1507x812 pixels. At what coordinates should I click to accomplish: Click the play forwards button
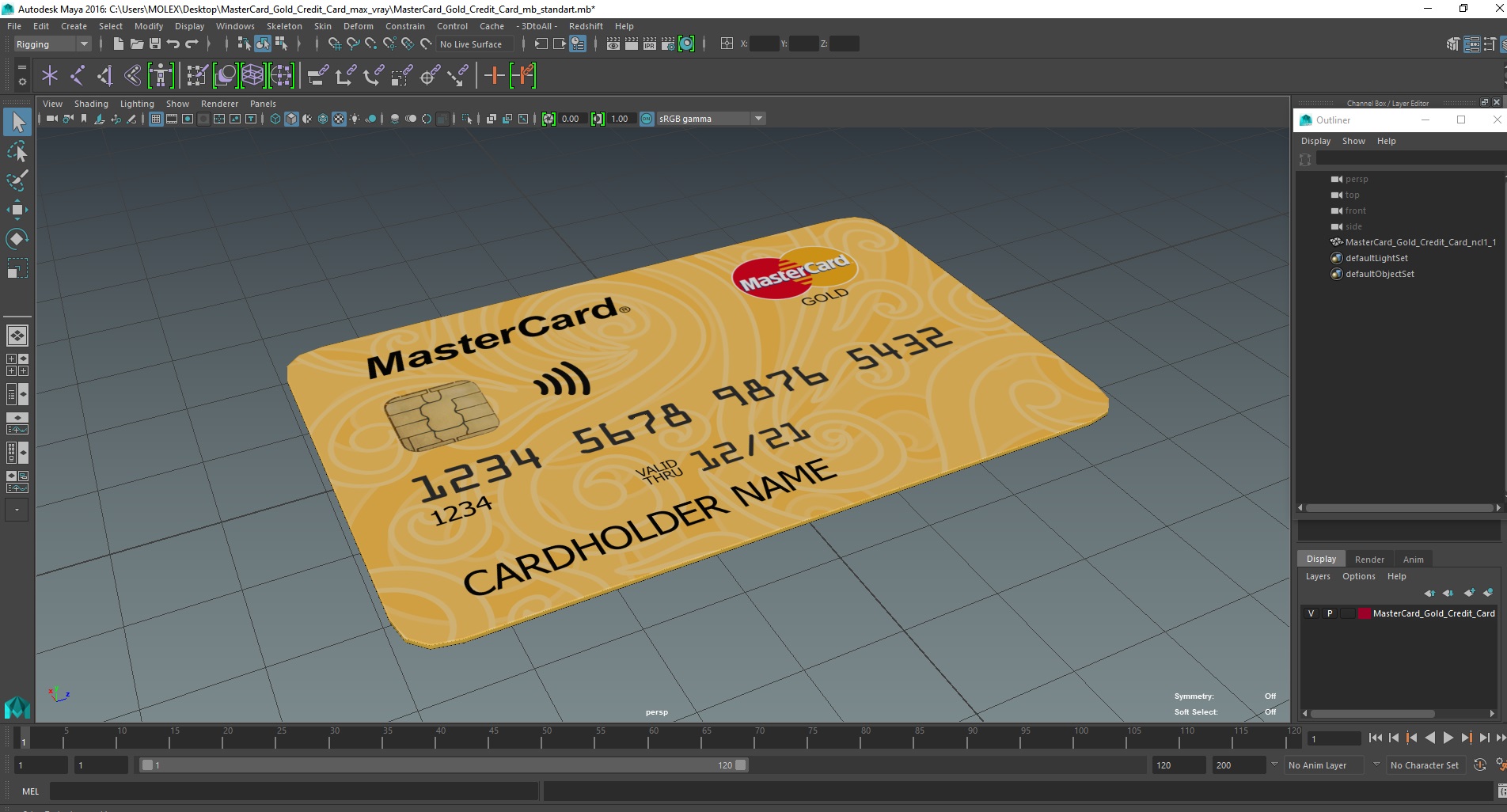point(1448,738)
